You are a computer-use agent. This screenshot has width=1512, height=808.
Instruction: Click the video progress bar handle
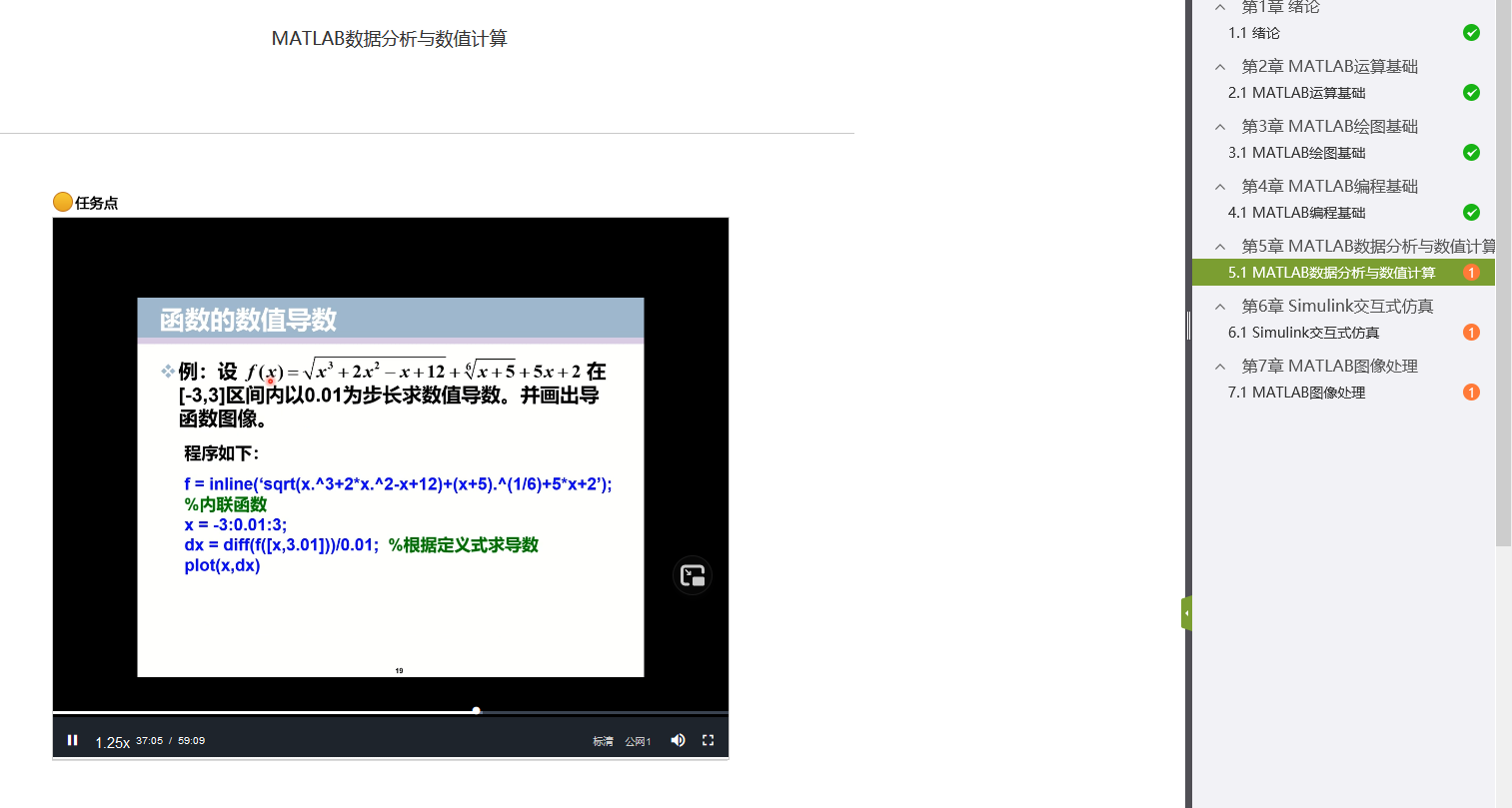(x=477, y=711)
